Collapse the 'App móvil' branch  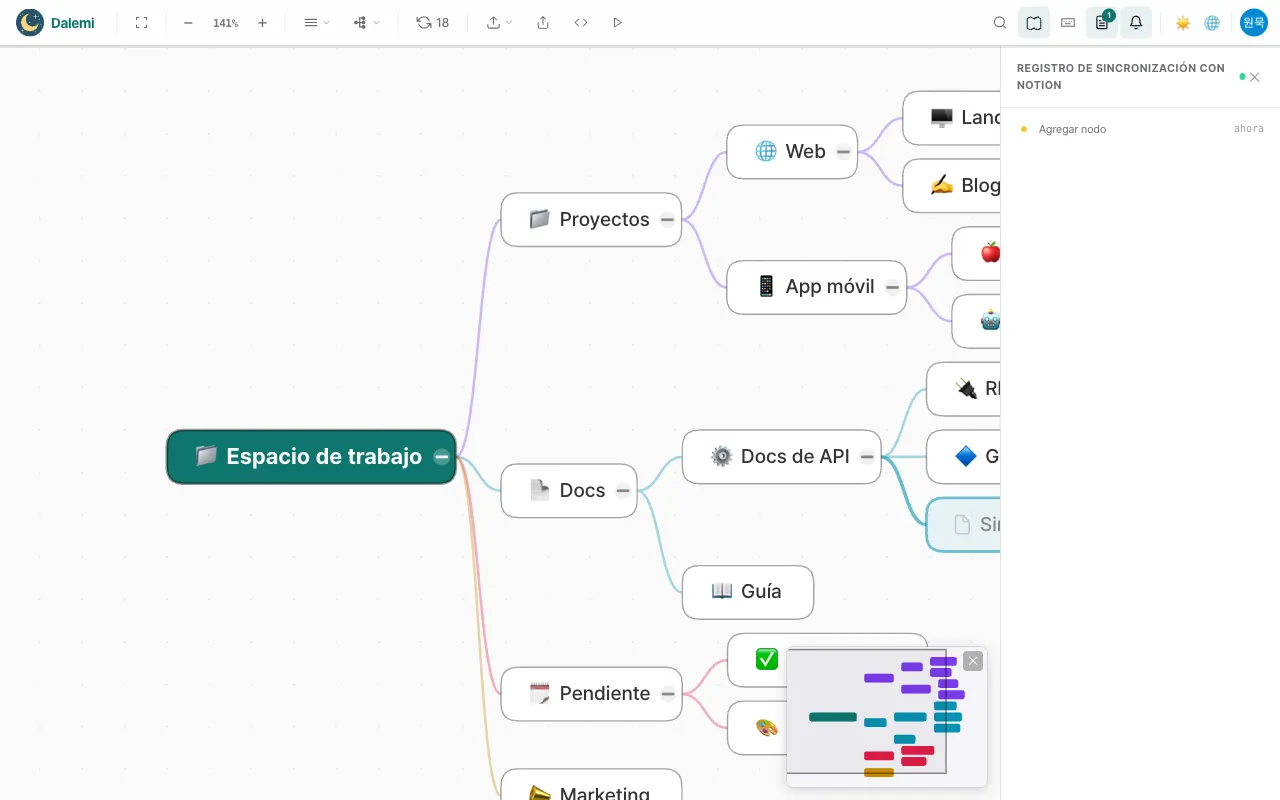click(x=892, y=287)
